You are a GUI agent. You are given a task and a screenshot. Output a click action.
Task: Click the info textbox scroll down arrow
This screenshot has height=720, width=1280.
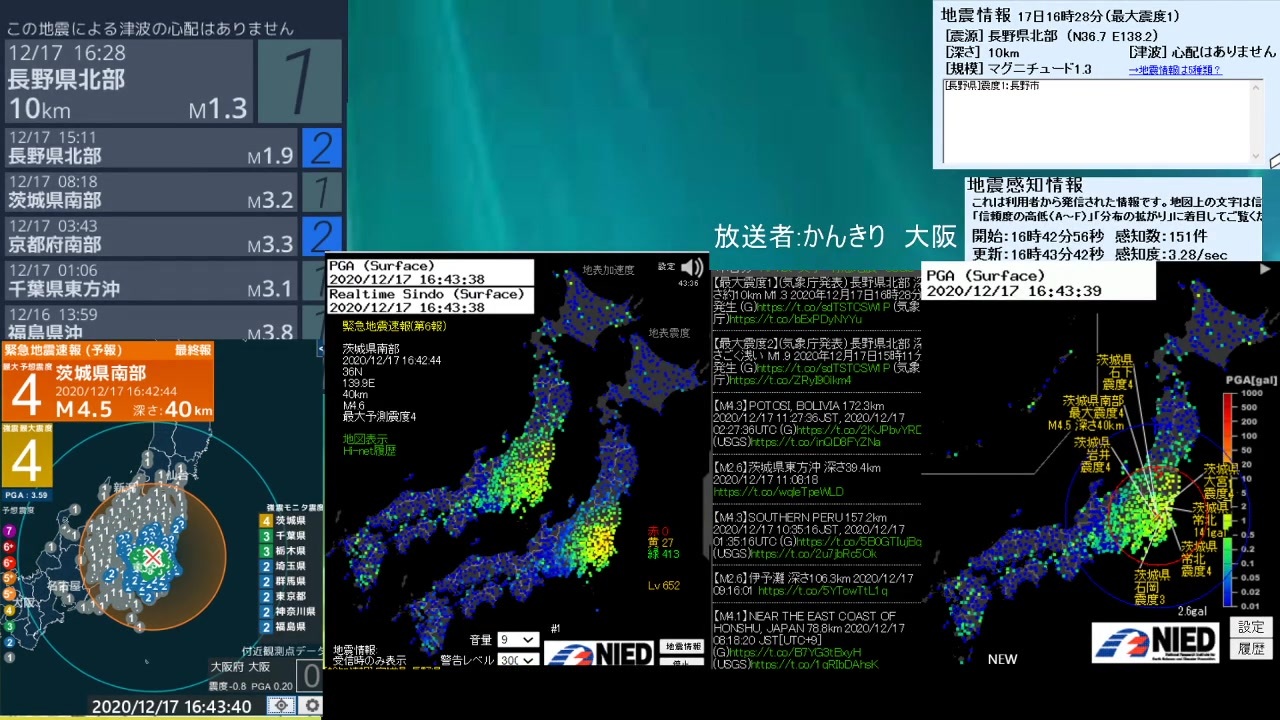tap(1256, 156)
